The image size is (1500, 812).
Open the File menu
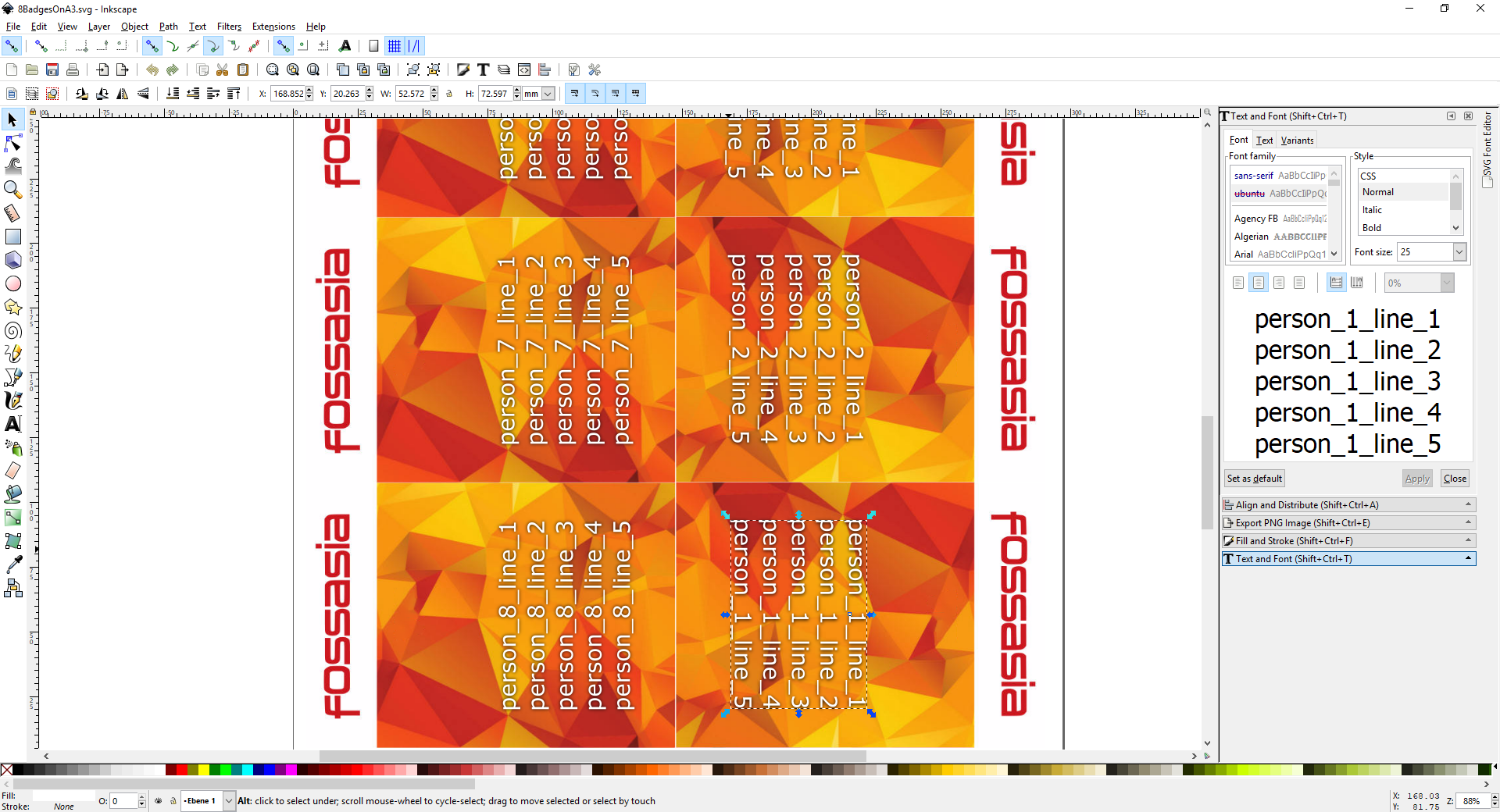click(x=13, y=27)
